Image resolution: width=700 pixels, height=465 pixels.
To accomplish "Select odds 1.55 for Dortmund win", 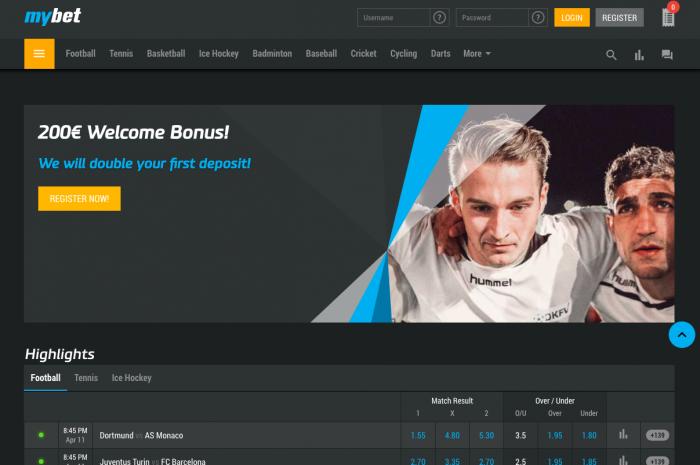I will click(418, 435).
